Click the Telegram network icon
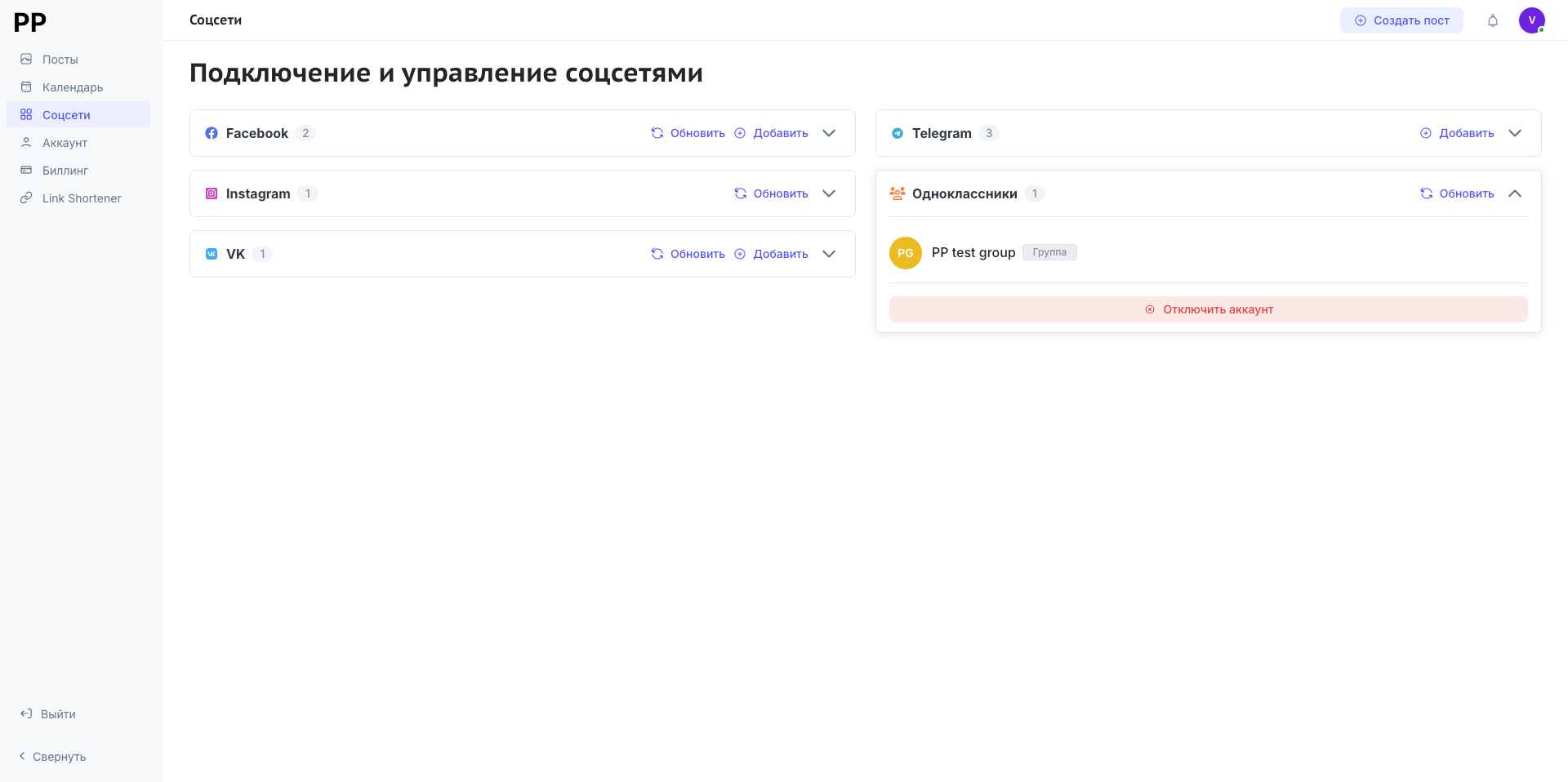Screen dimensions: 1568x782 coord(898,133)
